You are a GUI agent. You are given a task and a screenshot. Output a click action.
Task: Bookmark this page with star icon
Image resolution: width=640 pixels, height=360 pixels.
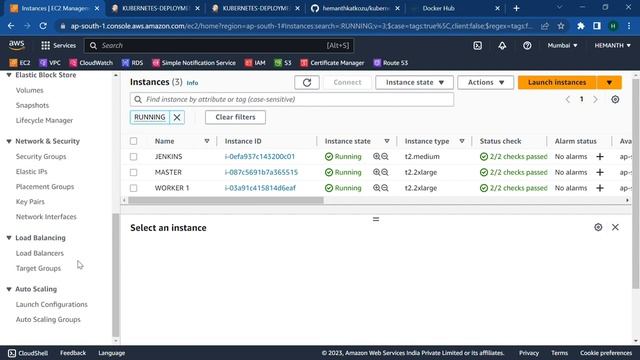[561, 26]
